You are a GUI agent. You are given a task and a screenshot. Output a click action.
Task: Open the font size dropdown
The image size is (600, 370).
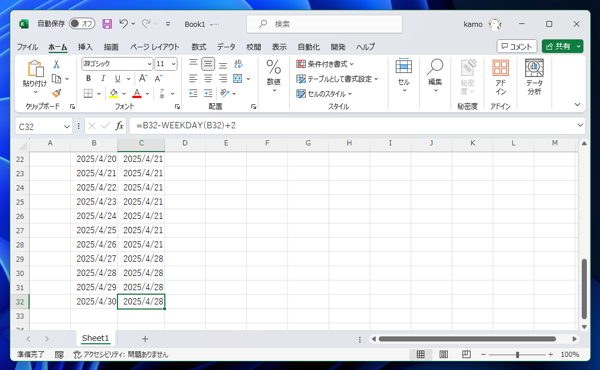click(x=173, y=64)
